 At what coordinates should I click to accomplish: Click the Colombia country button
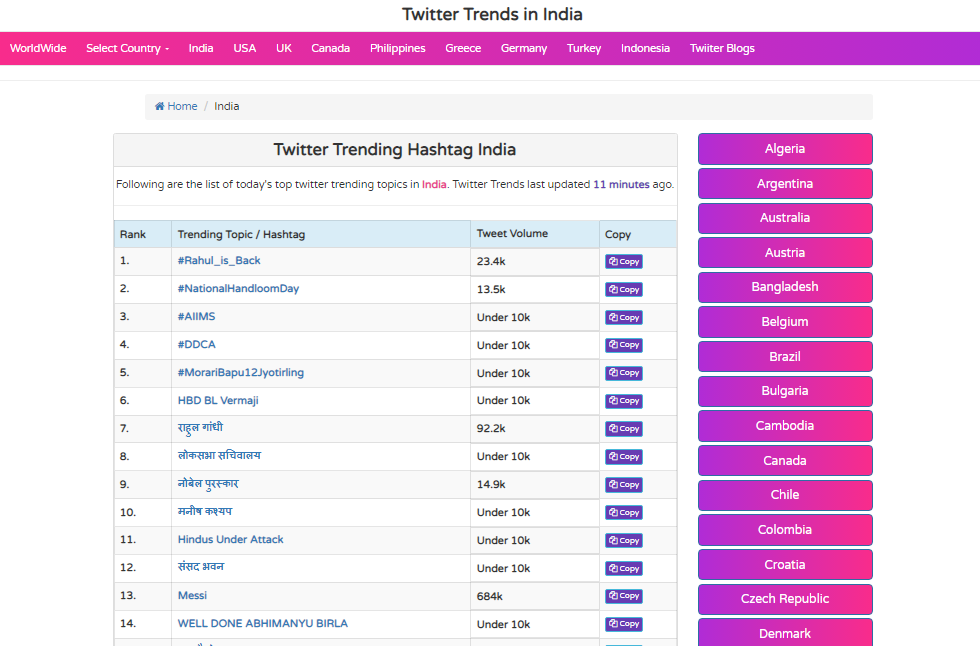[x=785, y=530]
